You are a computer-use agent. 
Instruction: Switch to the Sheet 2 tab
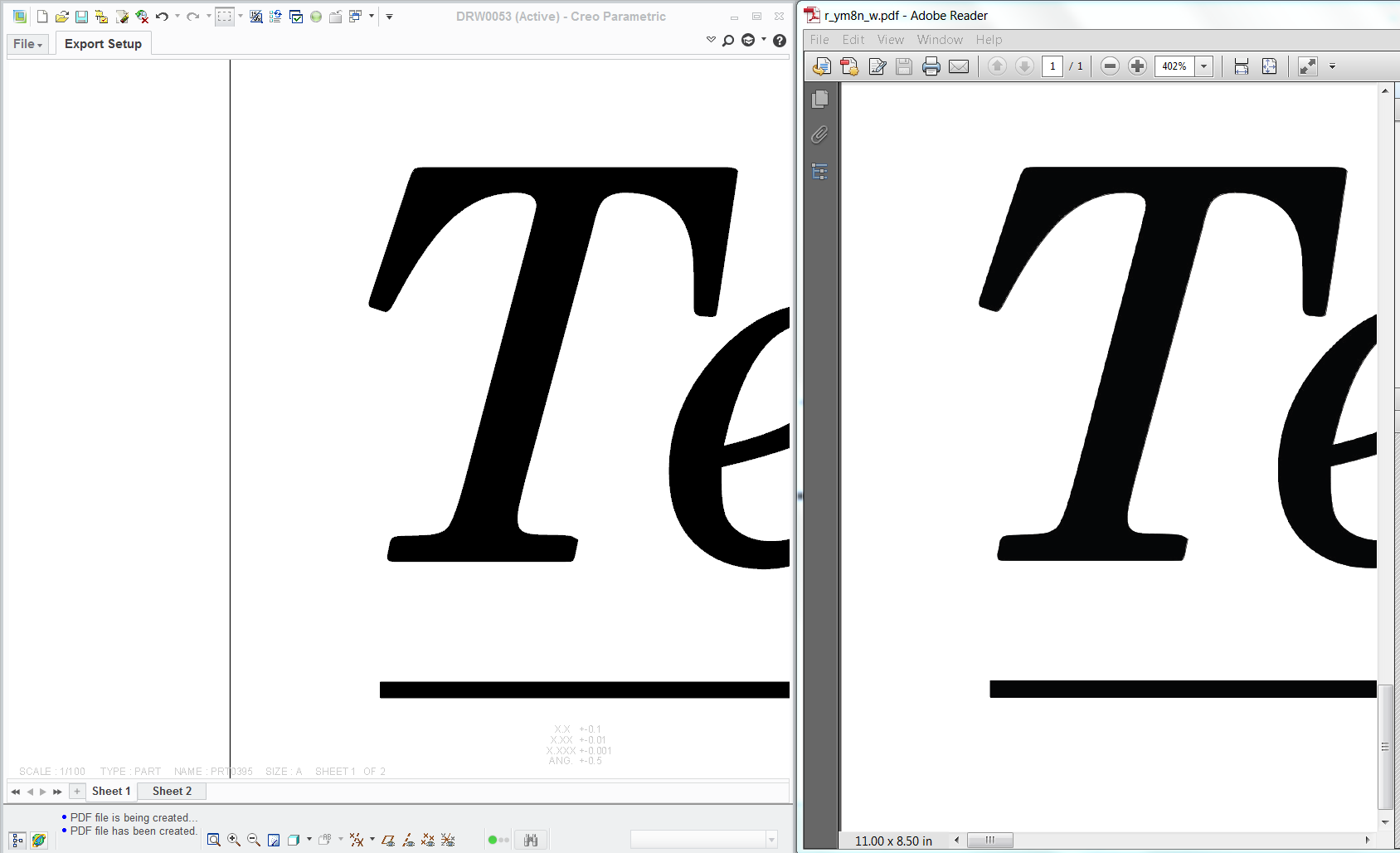(172, 792)
